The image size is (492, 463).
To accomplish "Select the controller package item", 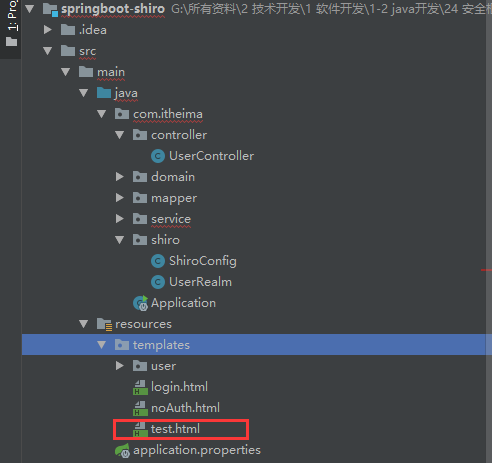I will pyautogui.click(x=179, y=135).
